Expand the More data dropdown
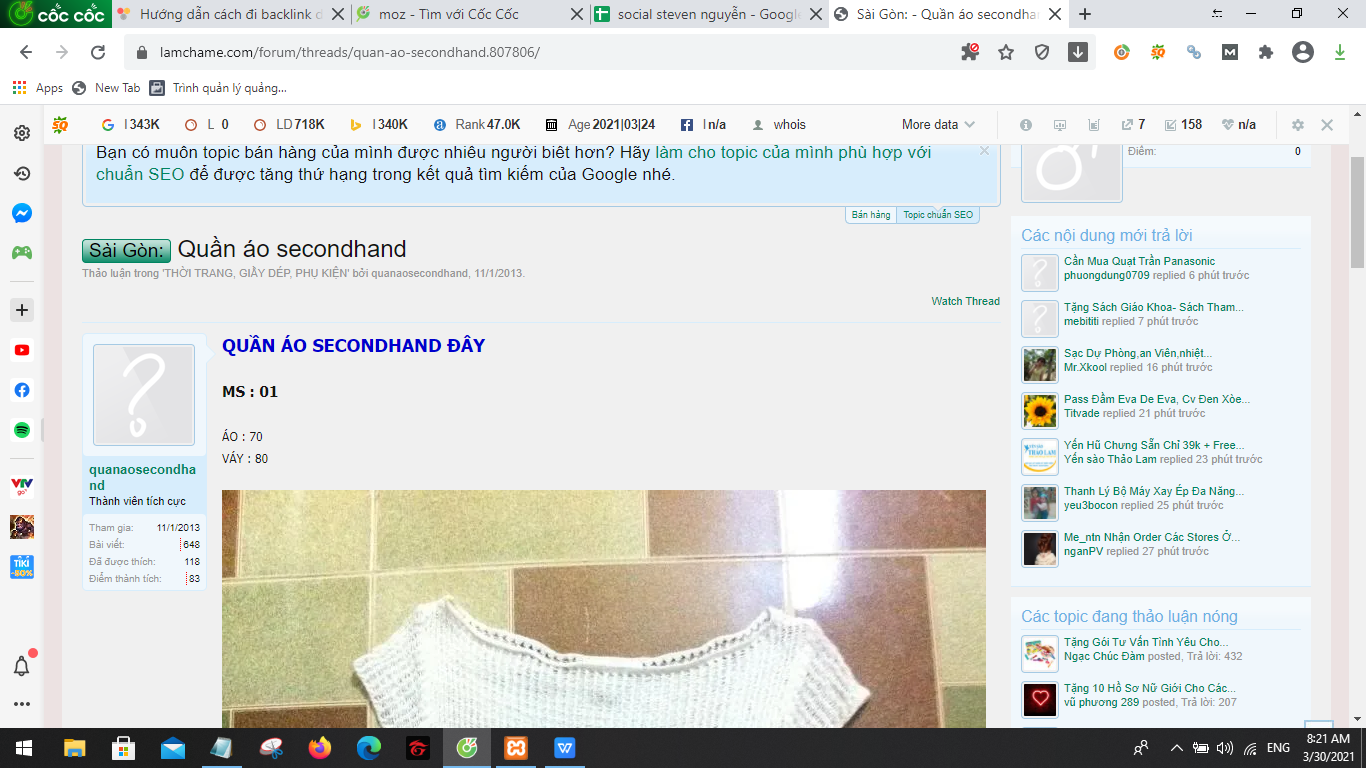 (x=937, y=125)
